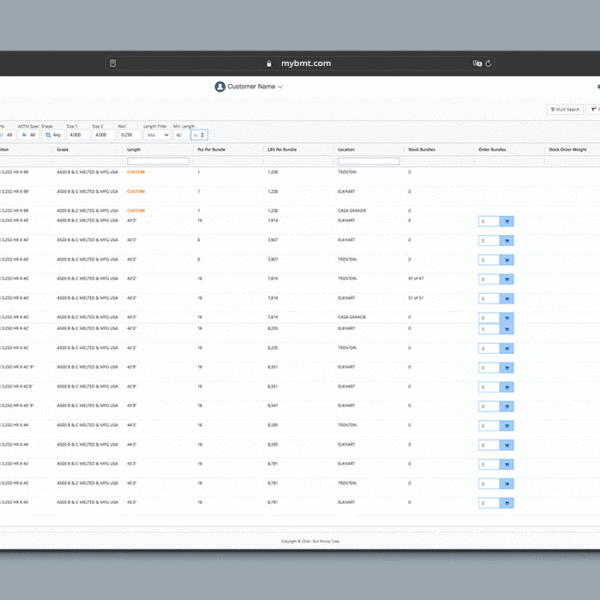Click the lock icon beside mybmt.com
The height and width of the screenshot is (600, 600).
(x=269, y=64)
